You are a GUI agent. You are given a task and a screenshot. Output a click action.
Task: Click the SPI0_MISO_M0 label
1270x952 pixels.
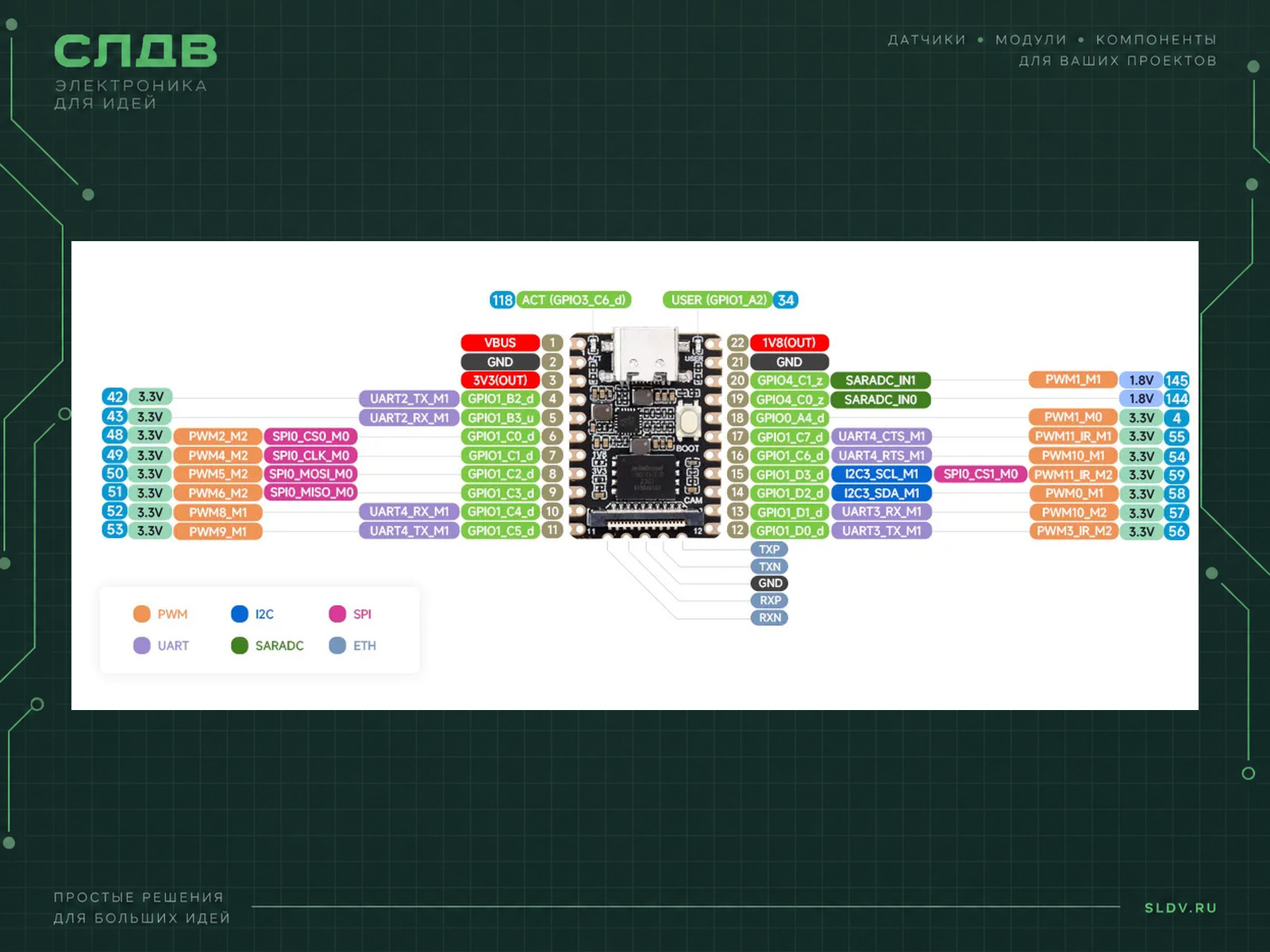(310, 493)
